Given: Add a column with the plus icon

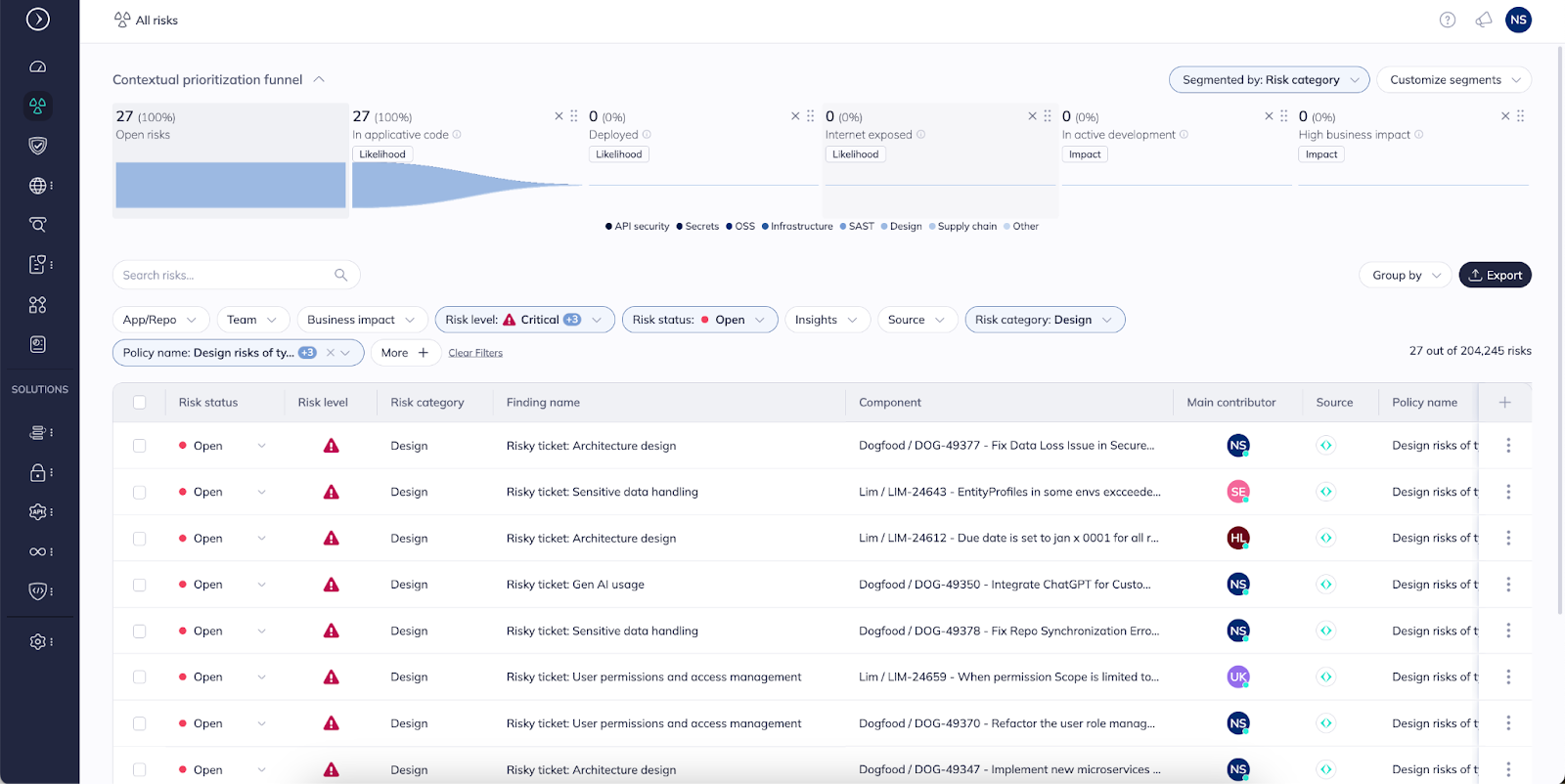Looking at the screenshot, I should [x=1504, y=402].
